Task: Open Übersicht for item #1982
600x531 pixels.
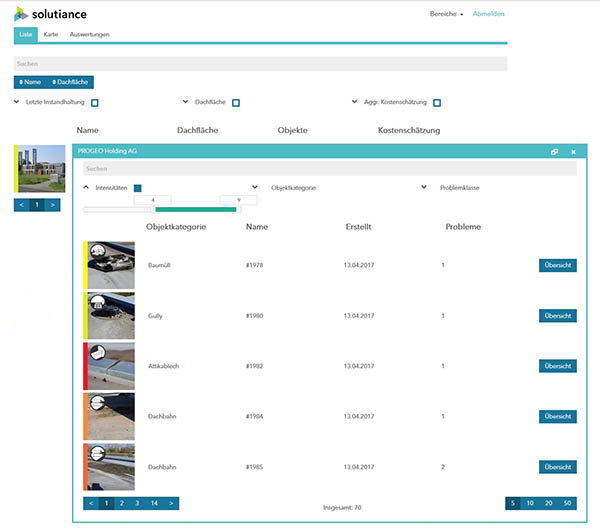Action: [x=558, y=366]
